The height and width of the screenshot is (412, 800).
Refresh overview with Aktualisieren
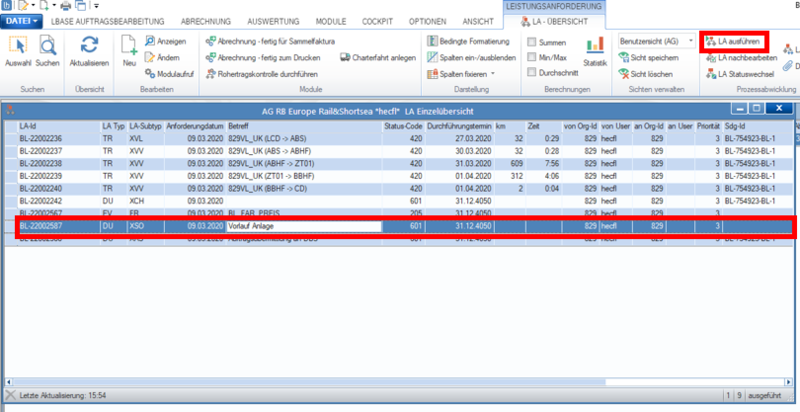tap(89, 52)
